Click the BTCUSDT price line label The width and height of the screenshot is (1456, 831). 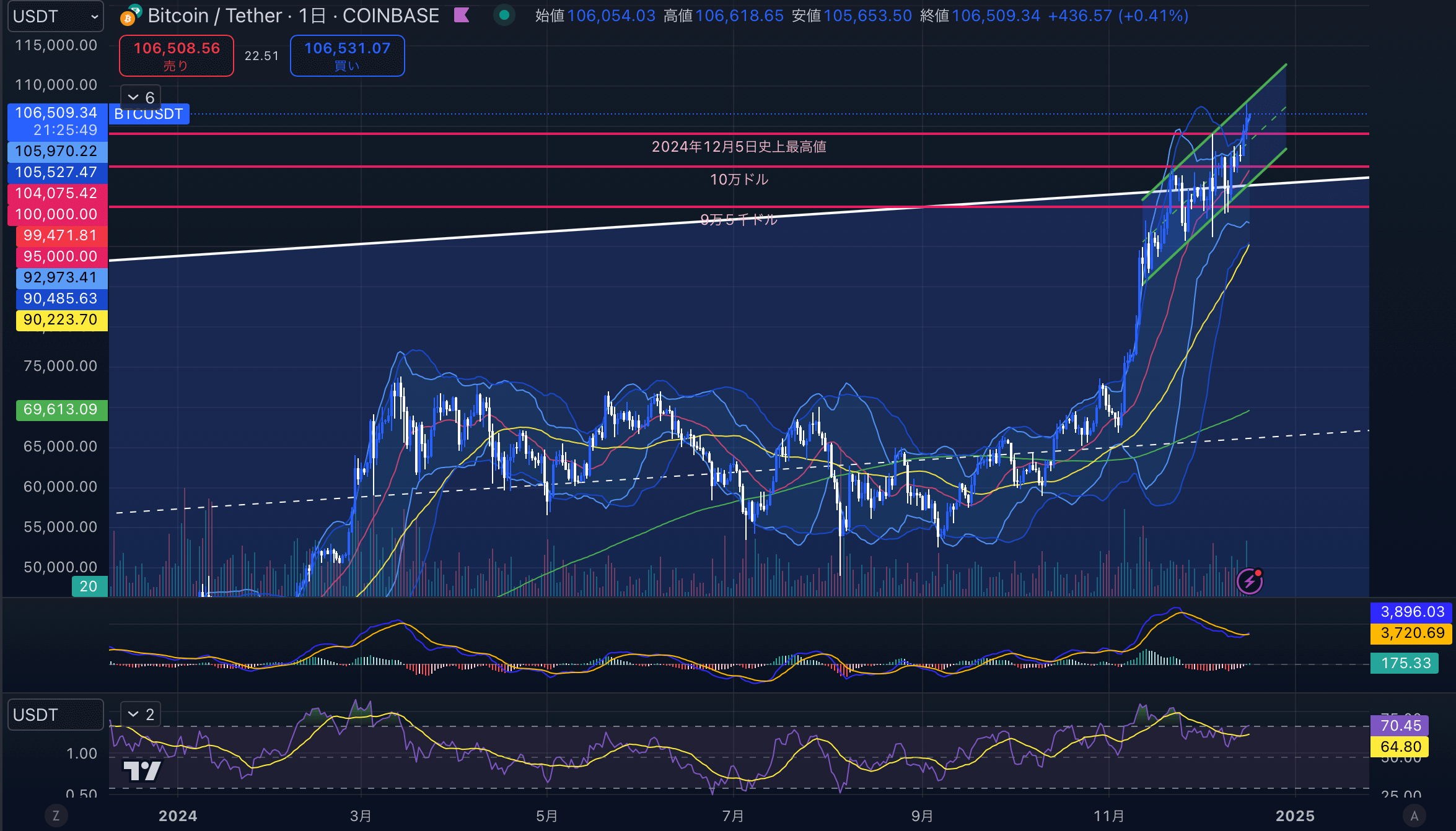(149, 114)
